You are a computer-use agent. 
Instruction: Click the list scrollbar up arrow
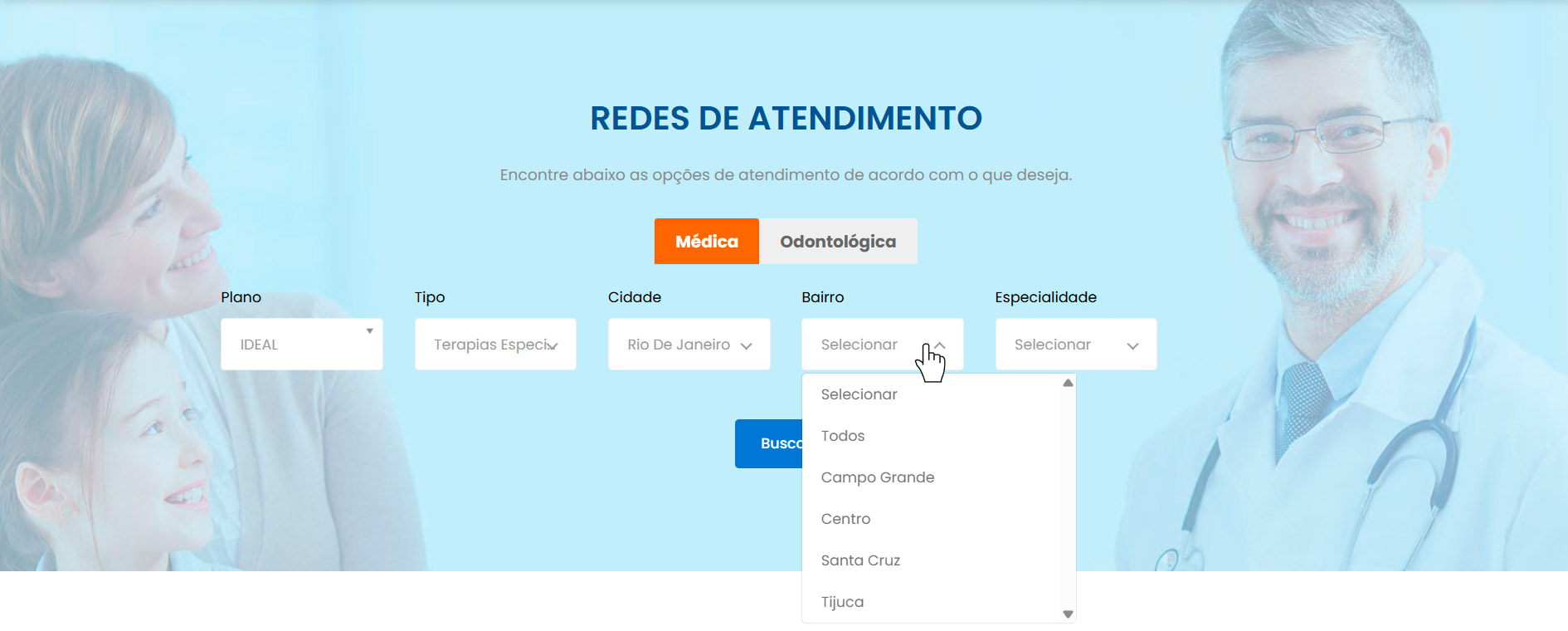click(1069, 383)
